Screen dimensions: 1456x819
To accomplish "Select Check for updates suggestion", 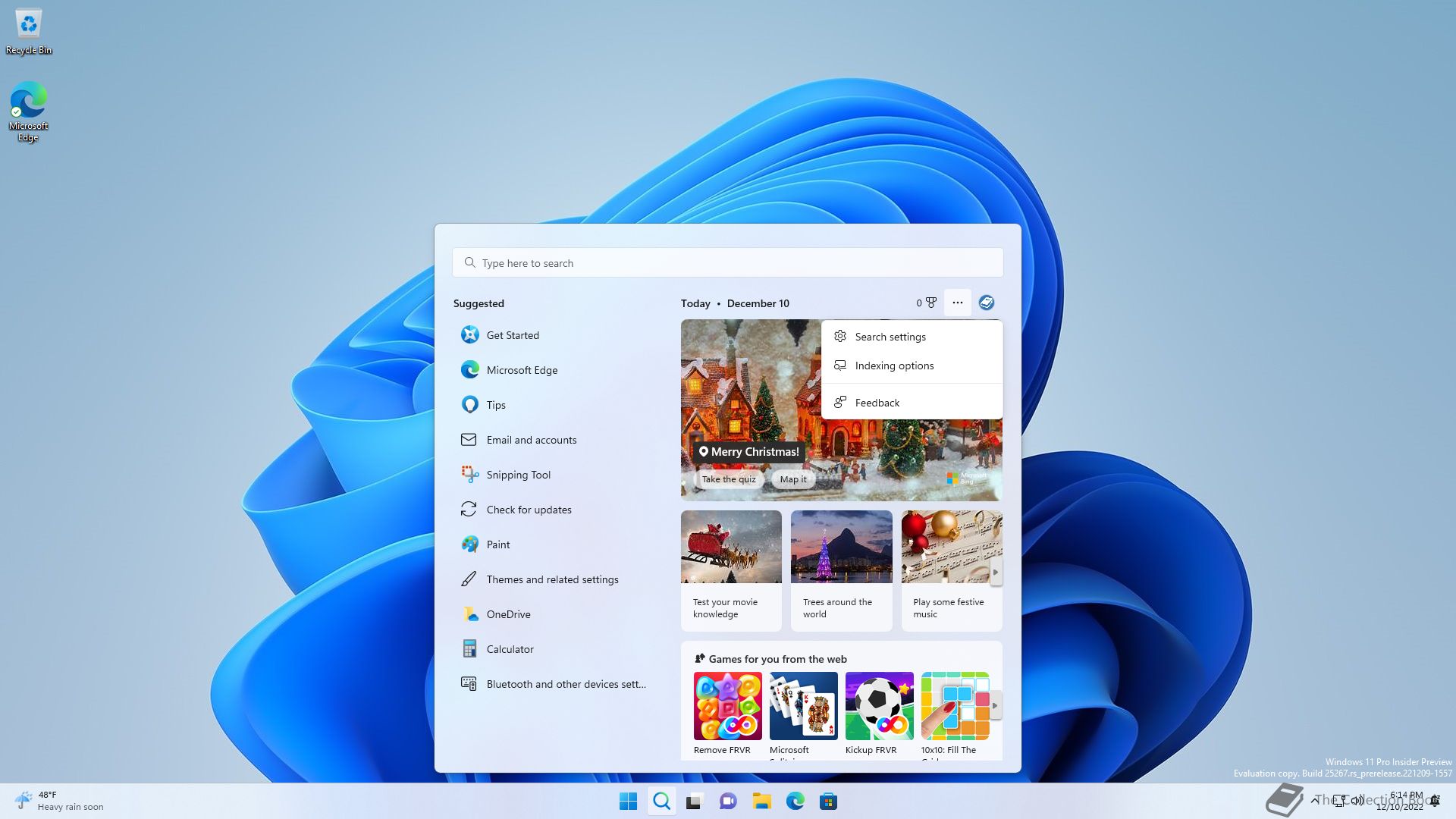I will pyautogui.click(x=554, y=510).
